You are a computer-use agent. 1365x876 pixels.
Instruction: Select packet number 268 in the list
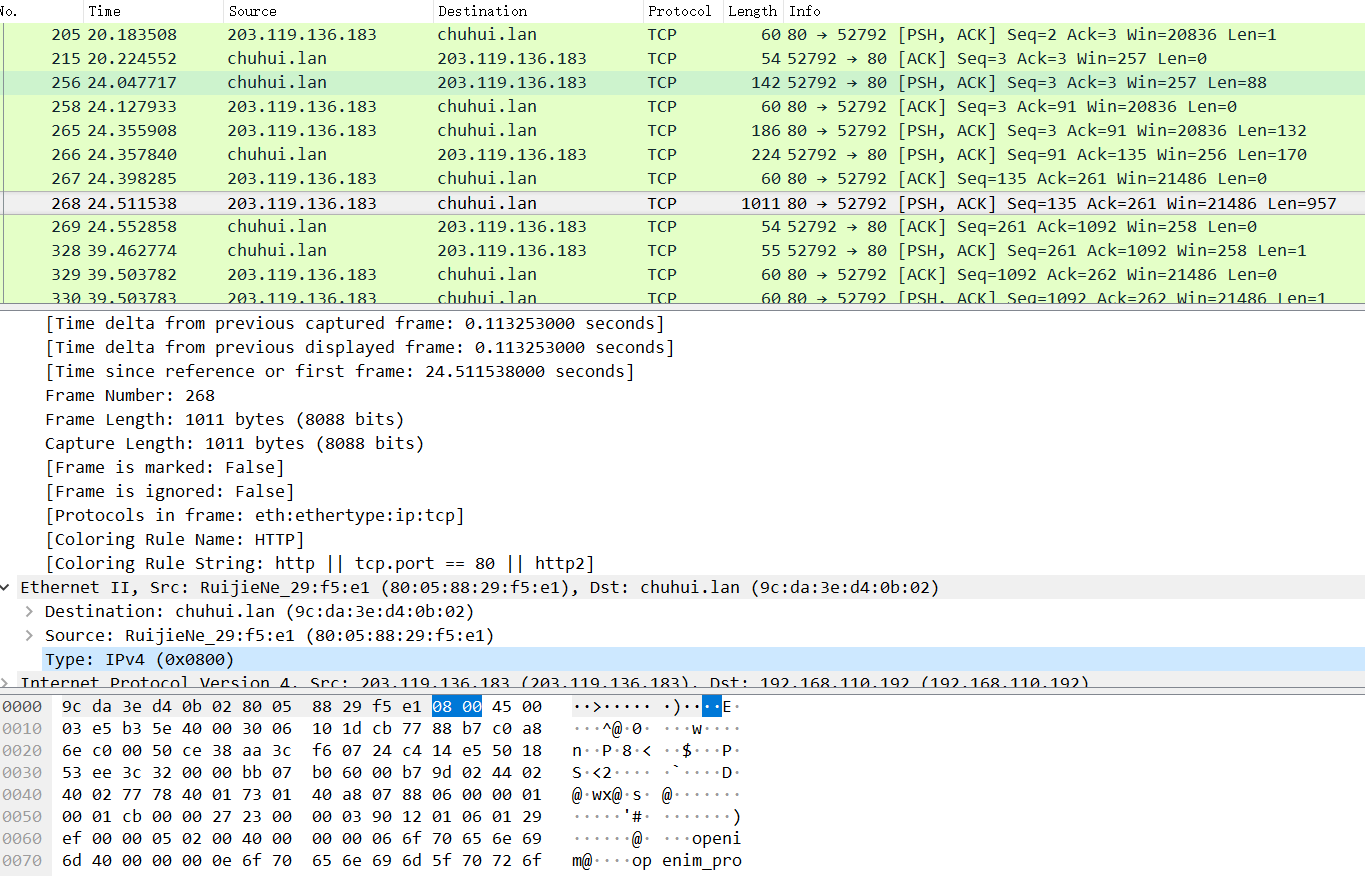coord(400,203)
